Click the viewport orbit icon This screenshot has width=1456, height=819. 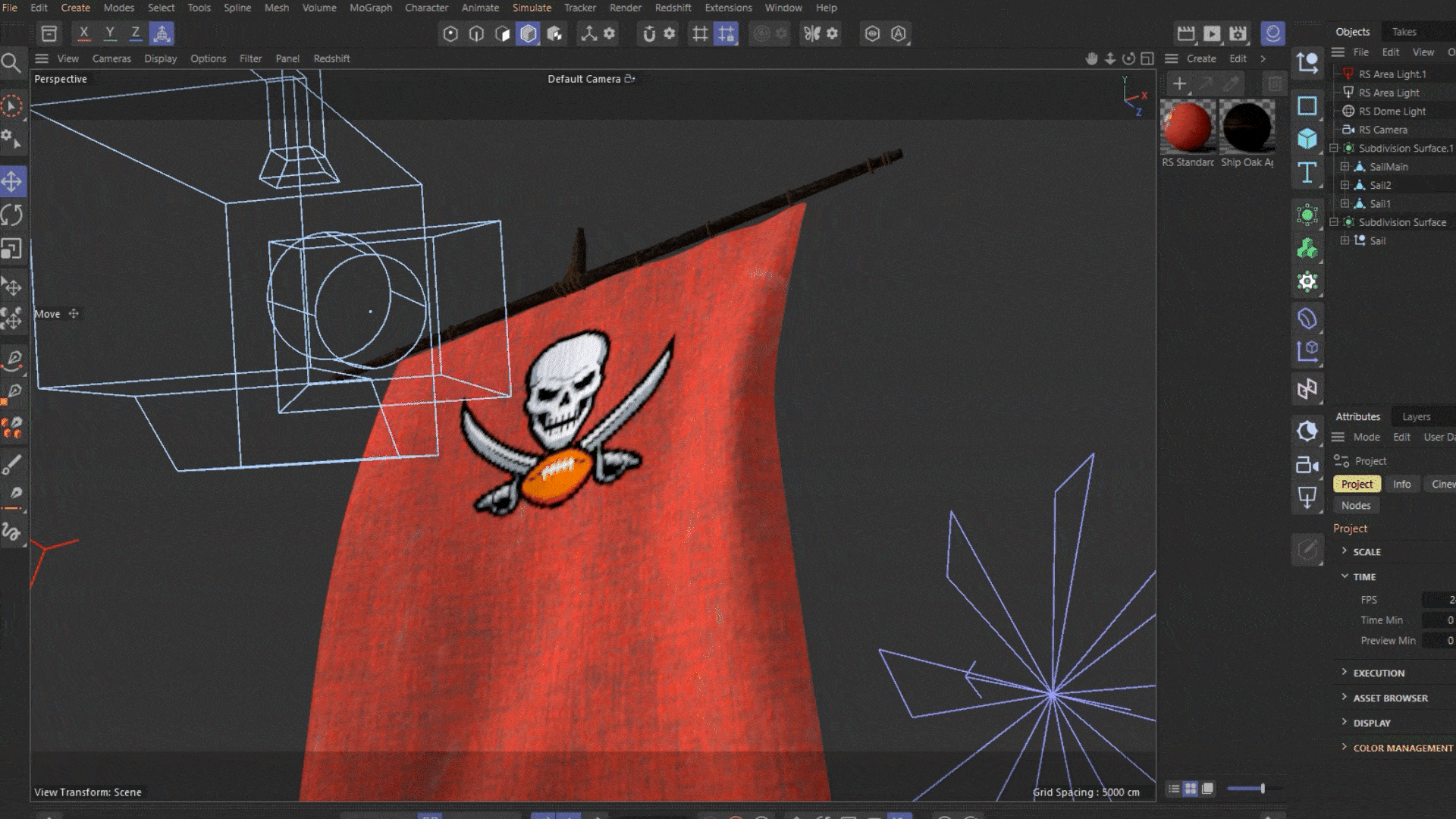1128,58
